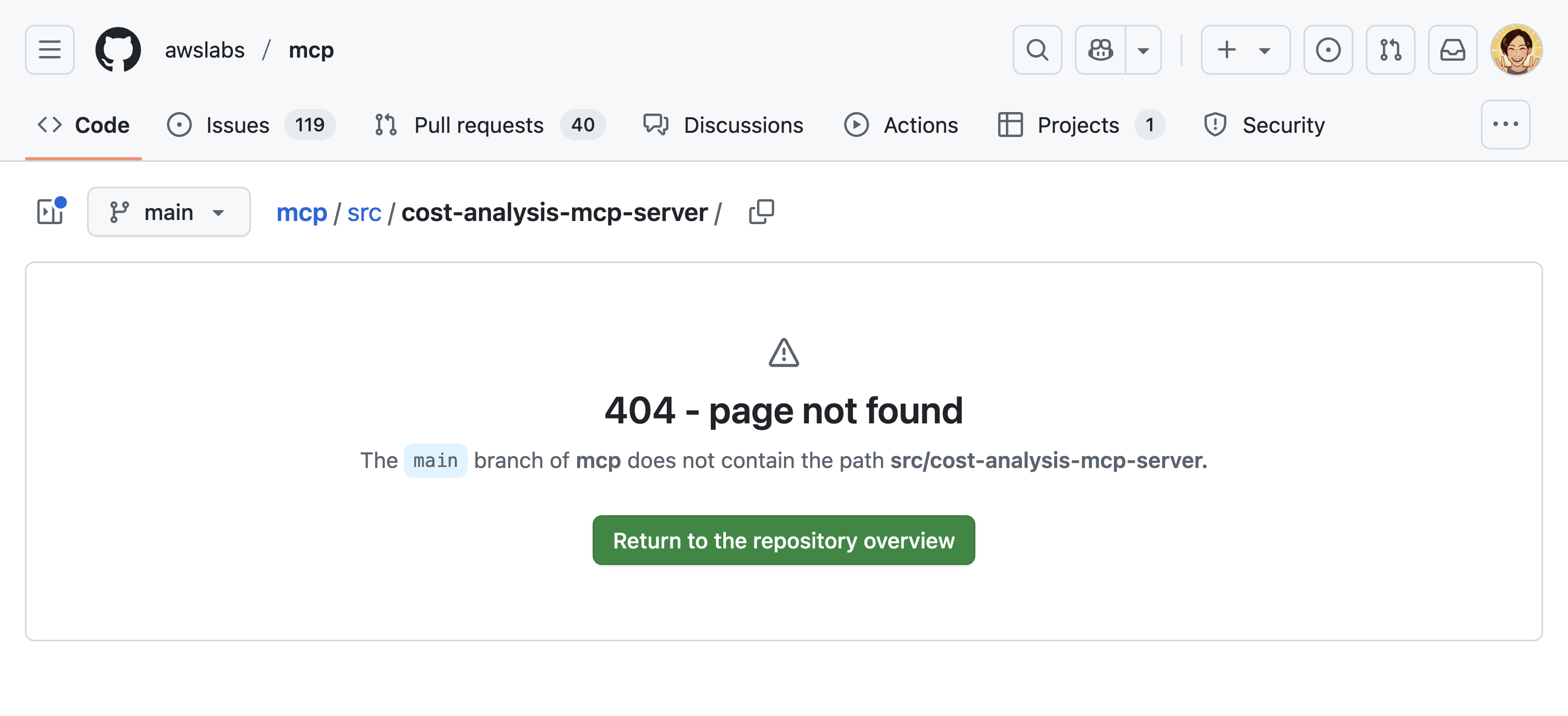
Task: Open the user avatar menu
Action: (x=1516, y=50)
